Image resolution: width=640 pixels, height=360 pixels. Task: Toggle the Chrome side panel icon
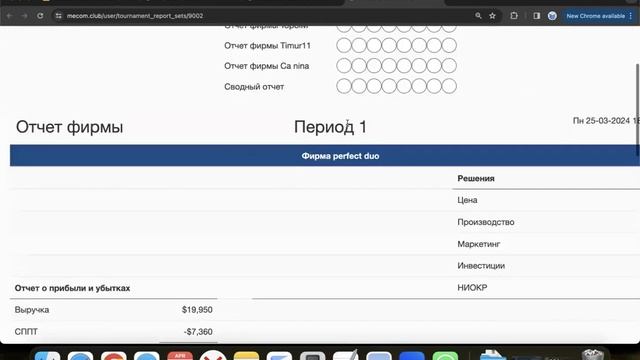537,16
